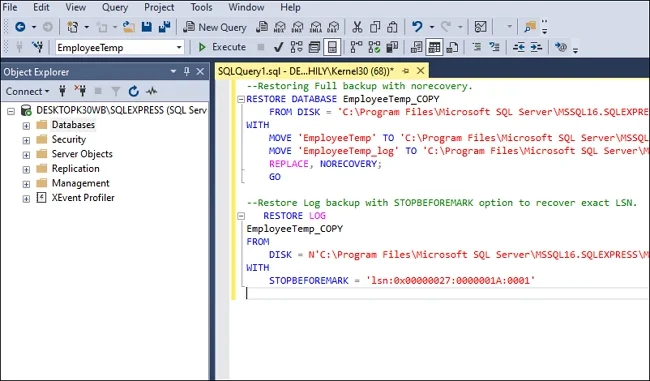This screenshot has width=650, height=381.
Task: Open the Tools menu
Action: pyautogui.click(x=201, y=7)
